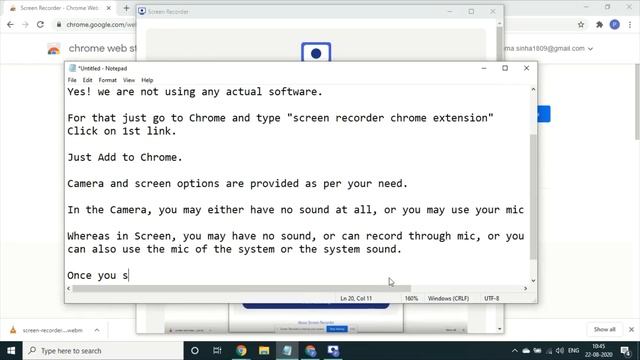The image size is (640, 360).
Task: Click Screen Recorder window scrollbar down arrow
Action: (500, 329)
